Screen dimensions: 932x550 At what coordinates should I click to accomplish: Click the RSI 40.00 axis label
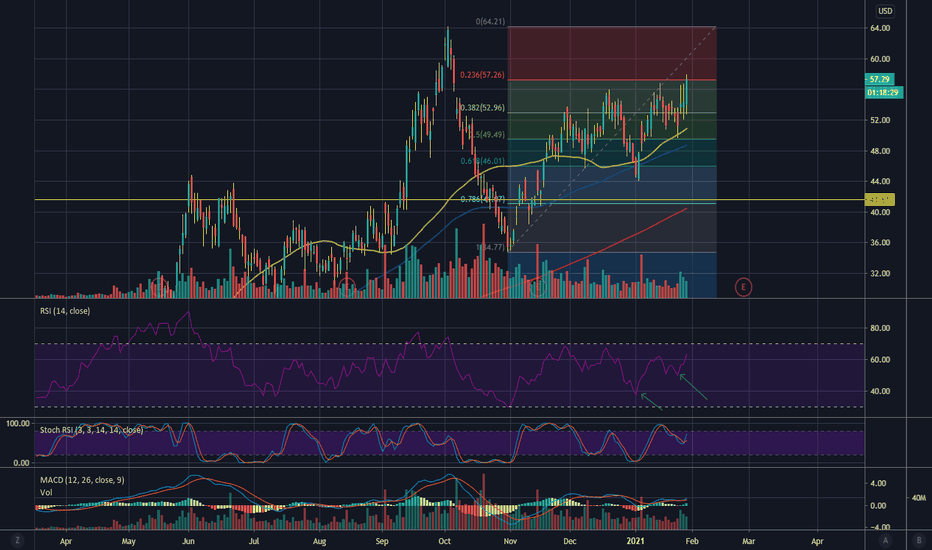point(880,391)
